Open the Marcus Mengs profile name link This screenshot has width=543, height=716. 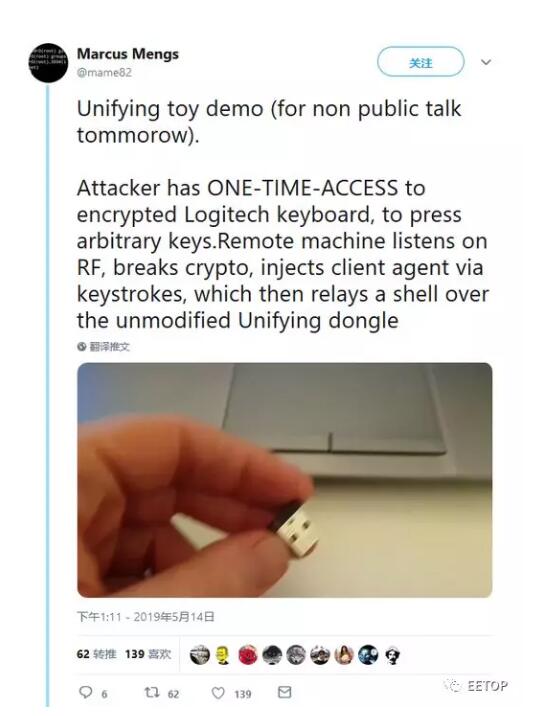pos(127,53)
